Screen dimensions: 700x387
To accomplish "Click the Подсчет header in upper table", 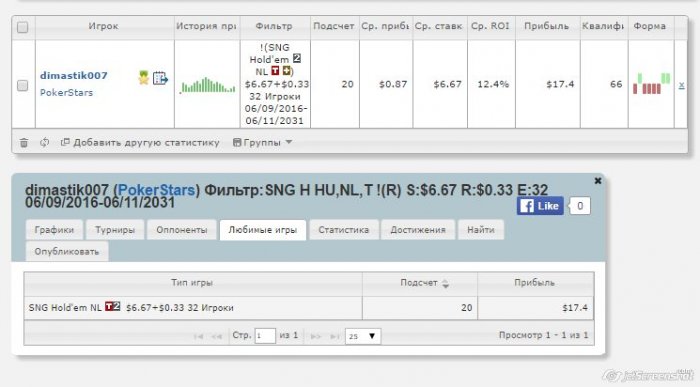I will click(x=334, y=26).
